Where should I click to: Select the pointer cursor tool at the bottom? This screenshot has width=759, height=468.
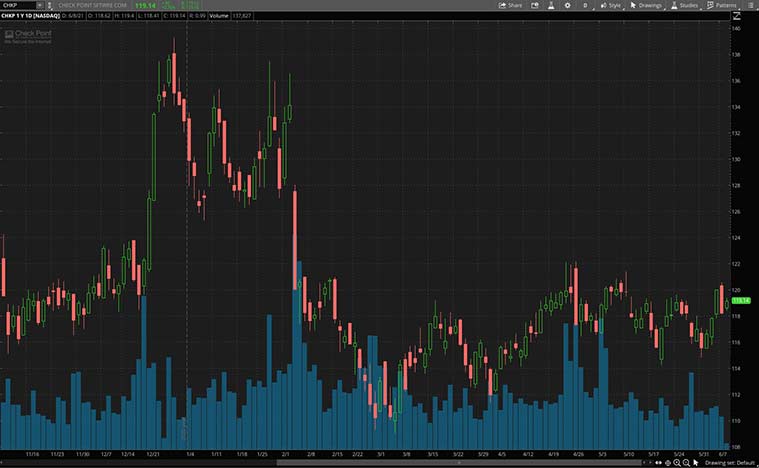coord(696,463)
